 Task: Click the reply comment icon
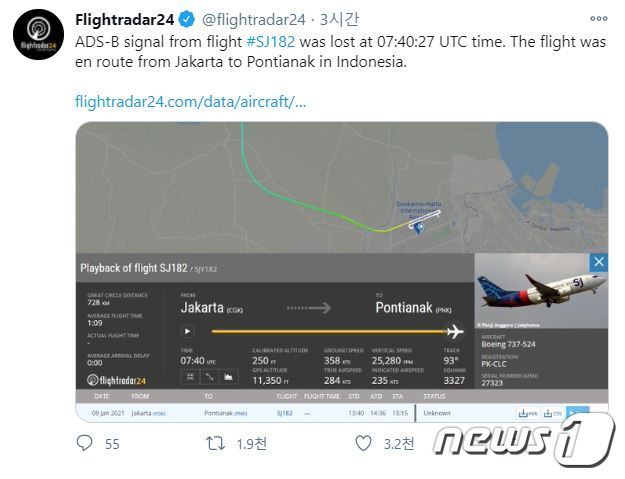point(85,443)
